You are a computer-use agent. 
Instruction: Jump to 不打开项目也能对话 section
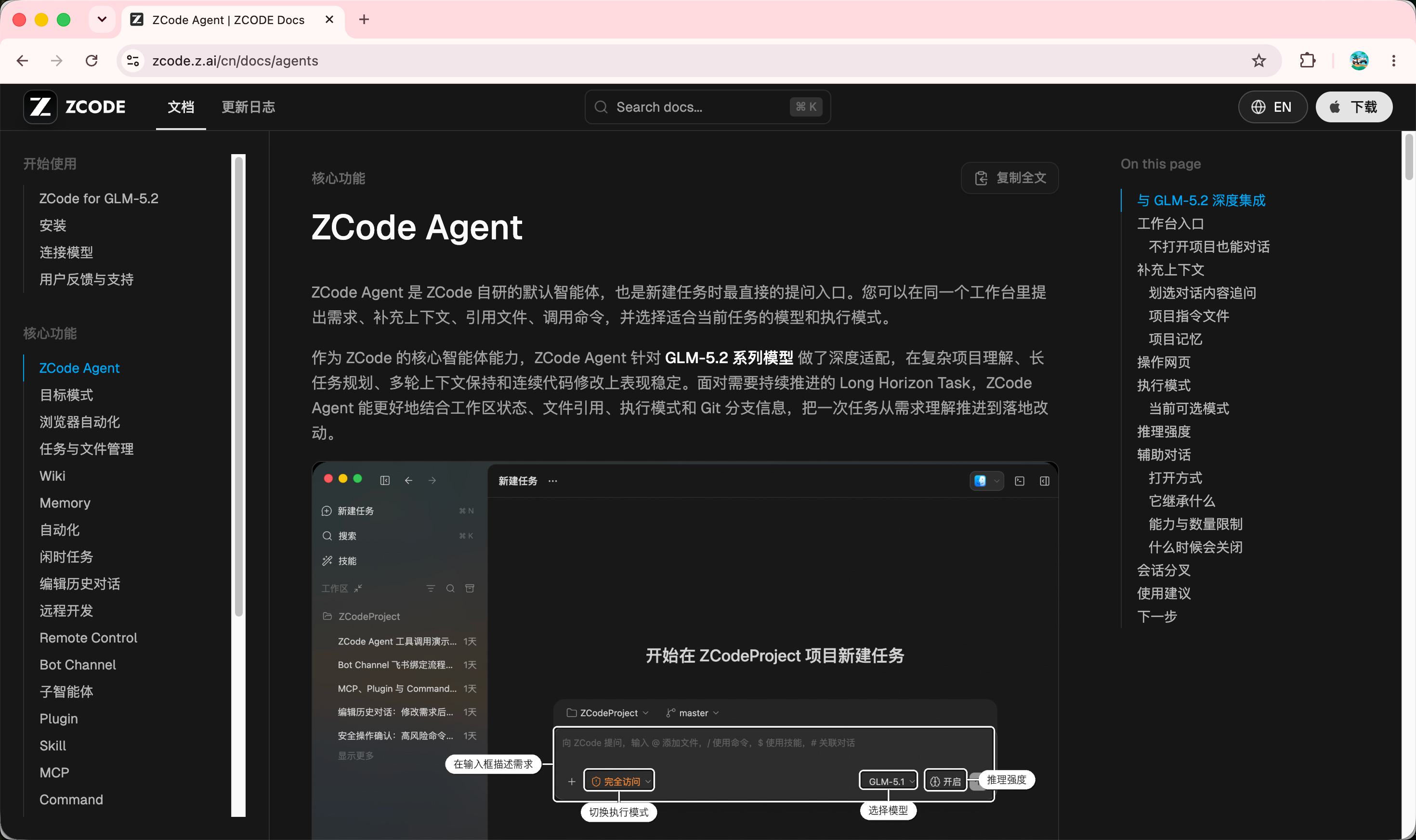pos(1209,247)
